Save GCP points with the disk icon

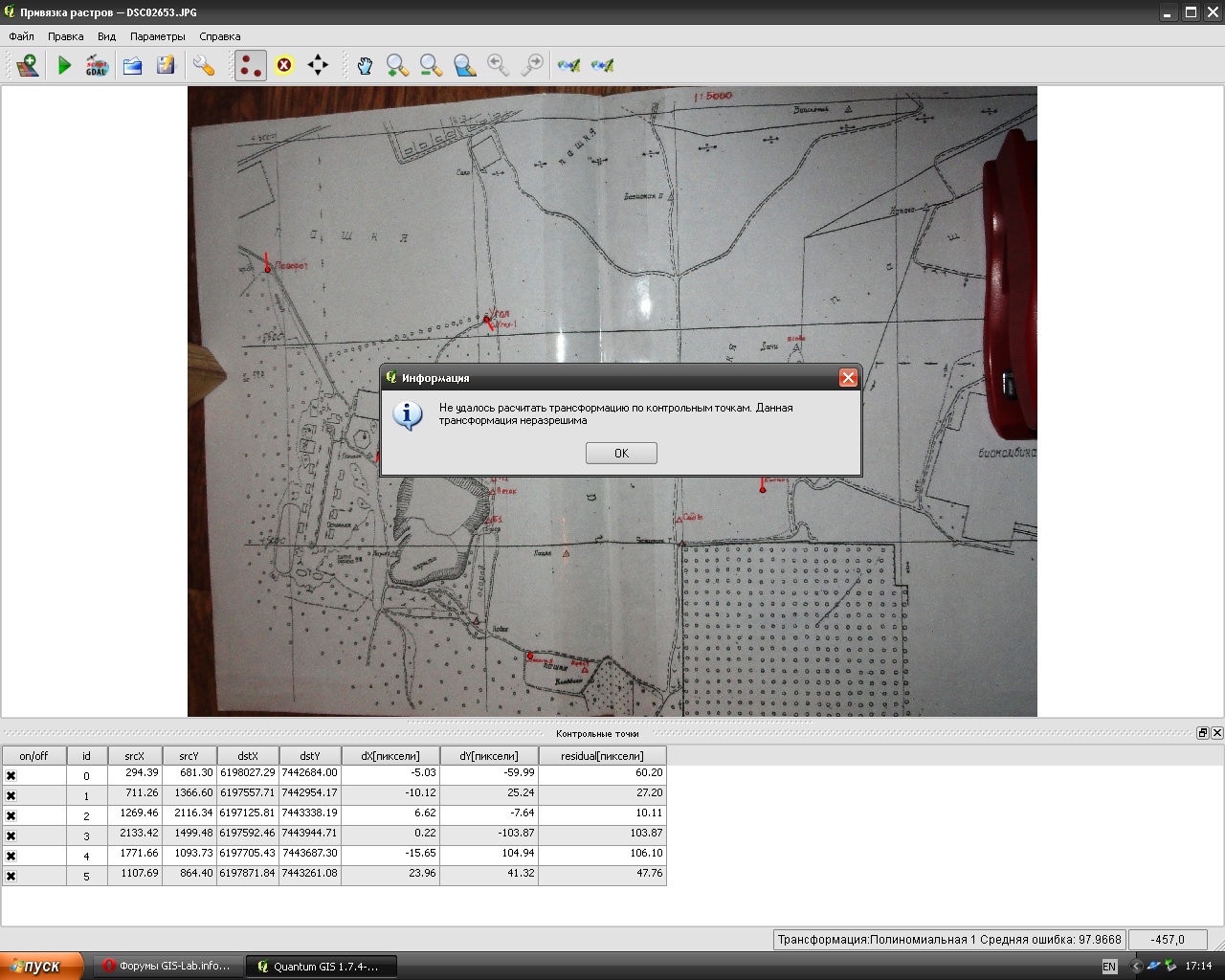coord(167,65)
